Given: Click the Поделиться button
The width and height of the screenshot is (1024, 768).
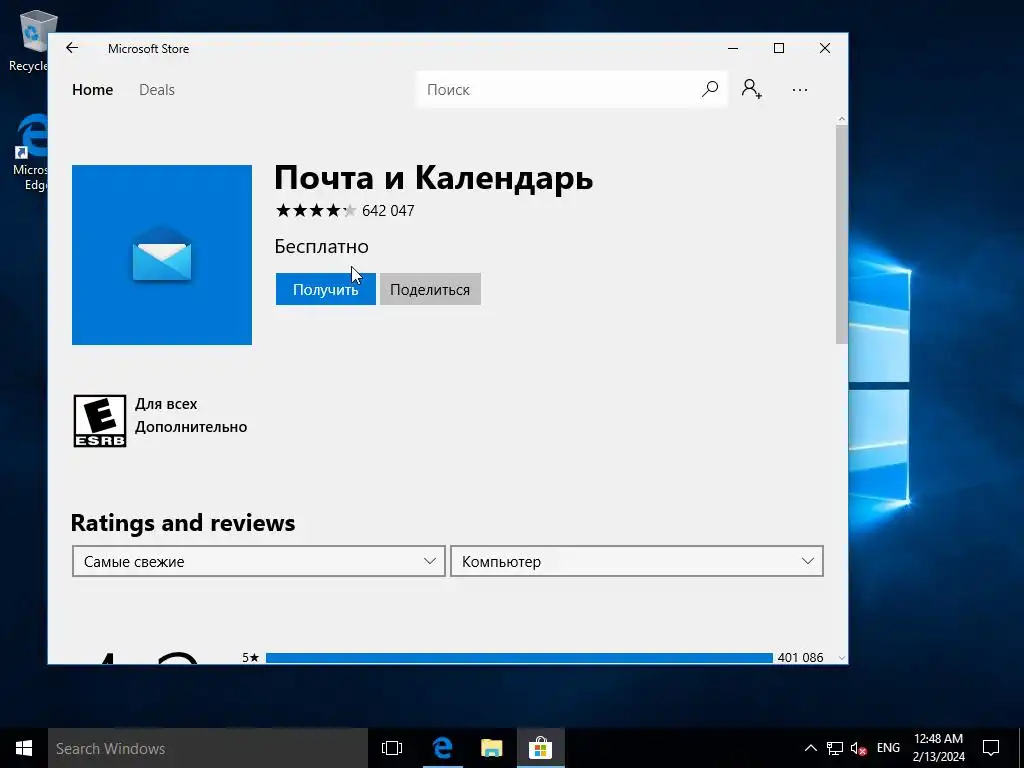Looking at the screenshot, I should [x=430, y=289].
